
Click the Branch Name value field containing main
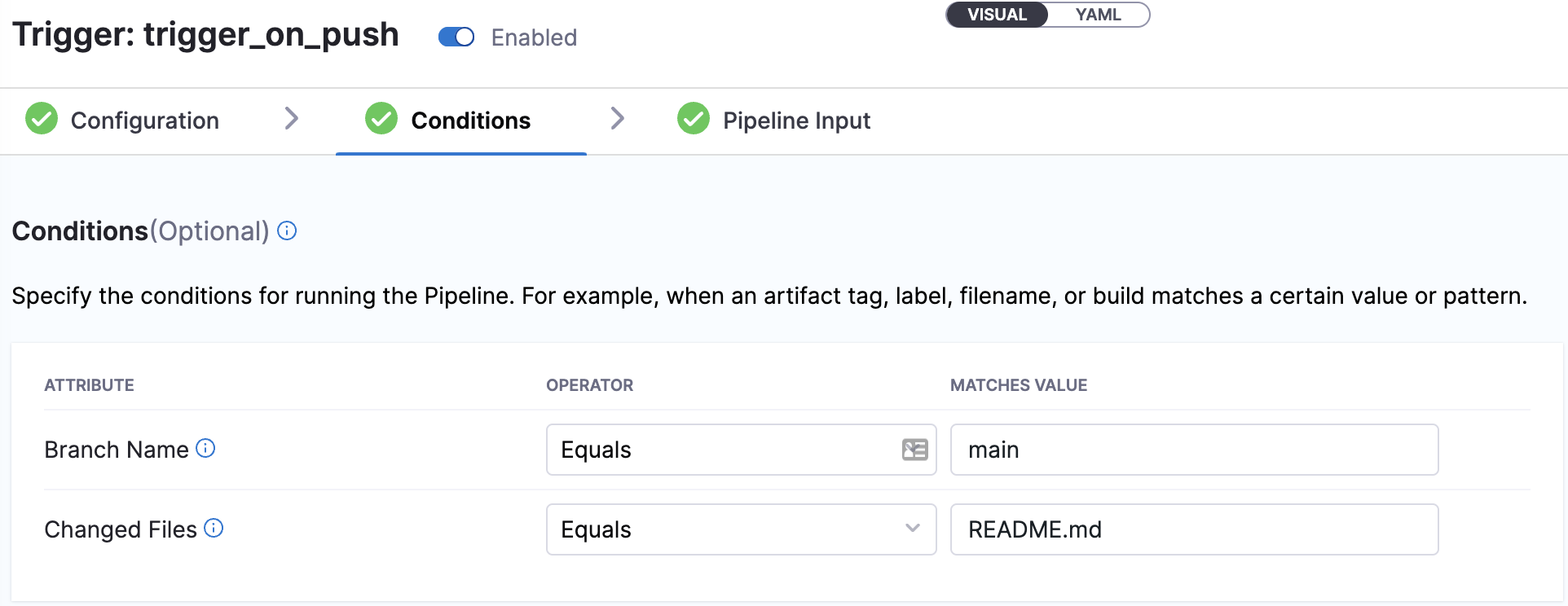pyautogui.click(x=1194, y=450)
